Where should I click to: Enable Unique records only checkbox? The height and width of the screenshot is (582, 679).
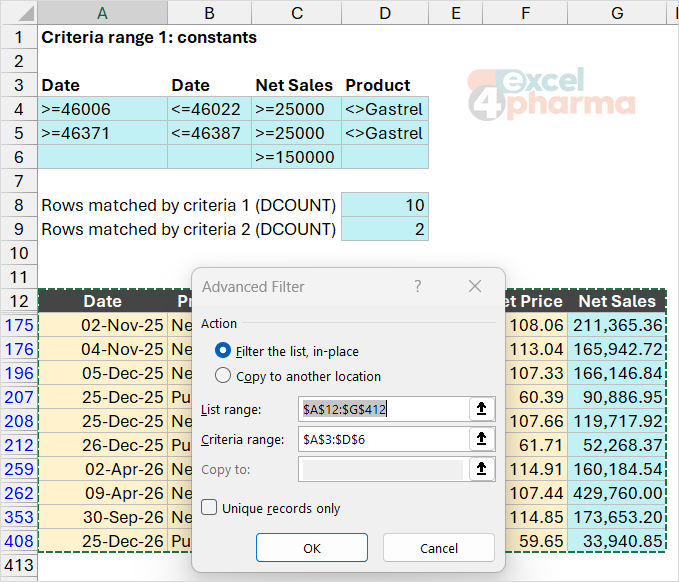[x=209, y=507]
